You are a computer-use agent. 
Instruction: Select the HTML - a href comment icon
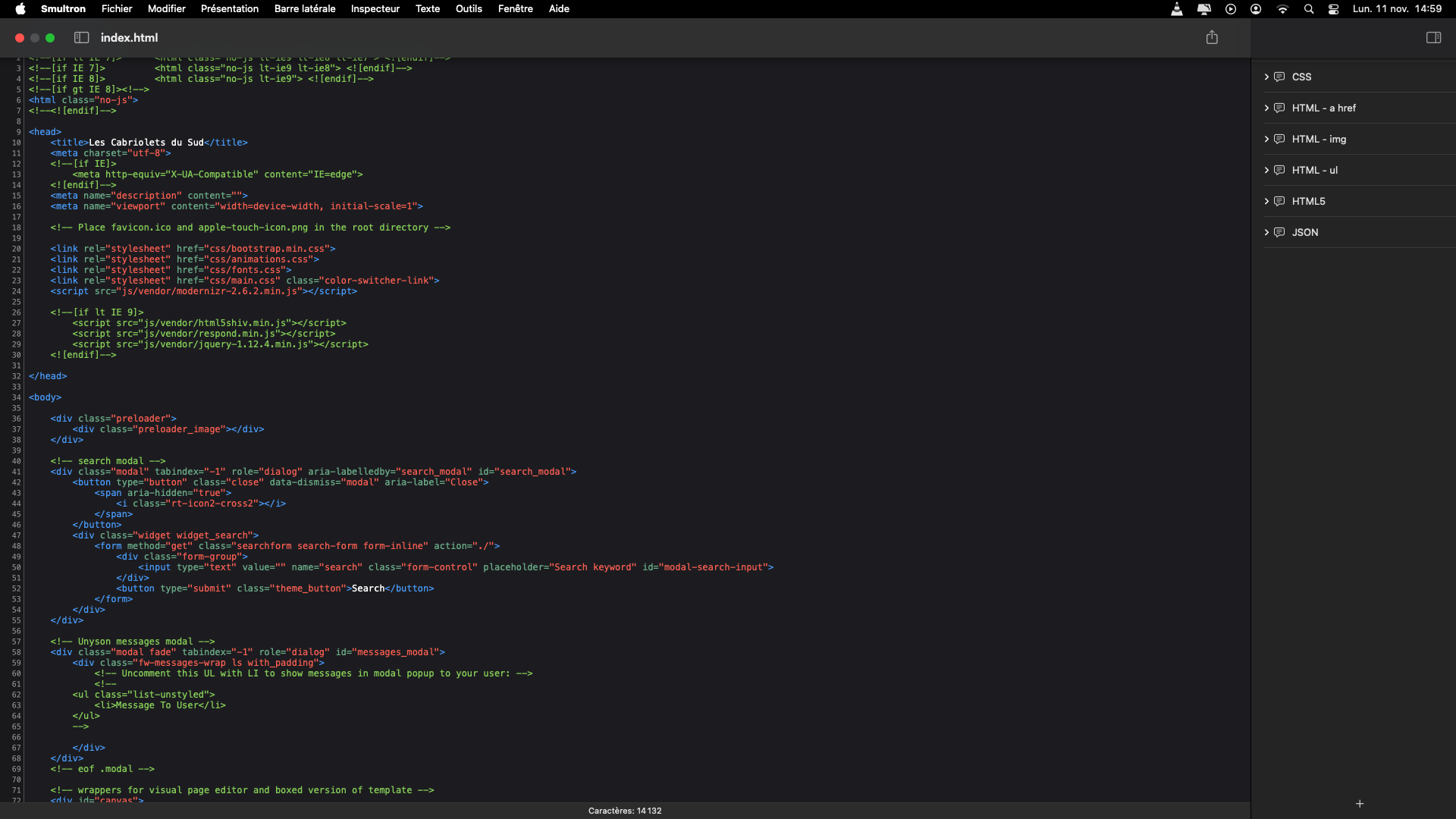pos(1279,108)
